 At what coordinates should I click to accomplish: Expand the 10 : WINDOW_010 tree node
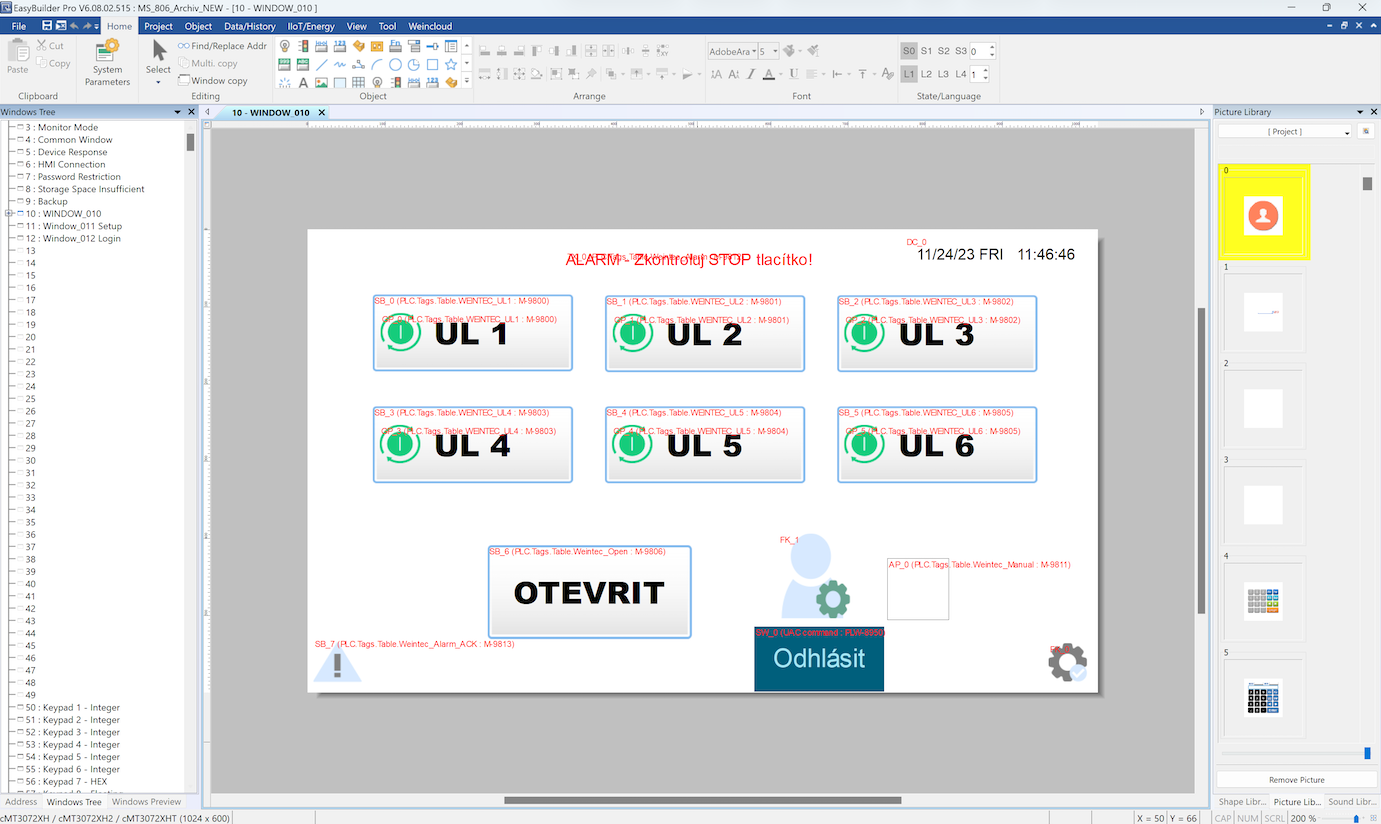[9, 214]
